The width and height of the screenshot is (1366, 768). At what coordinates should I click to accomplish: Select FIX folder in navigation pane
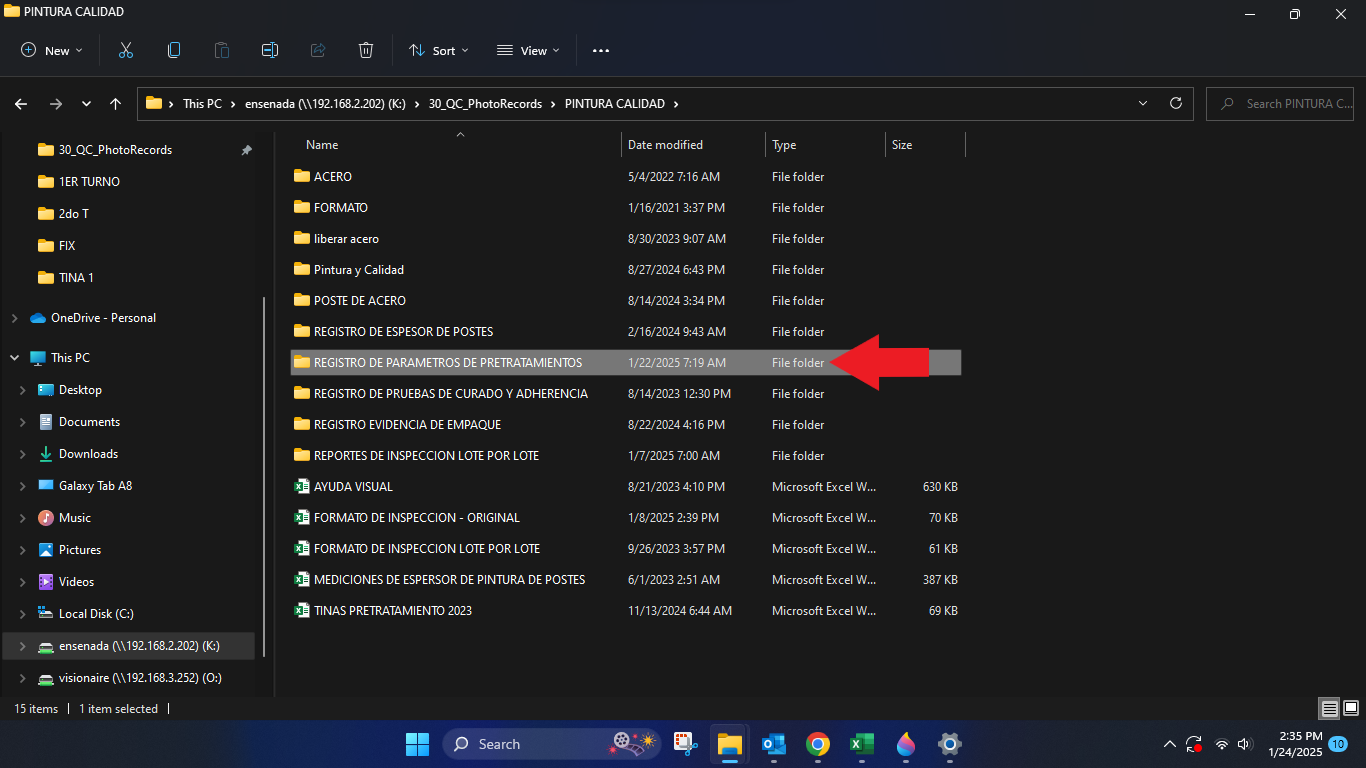67,246
